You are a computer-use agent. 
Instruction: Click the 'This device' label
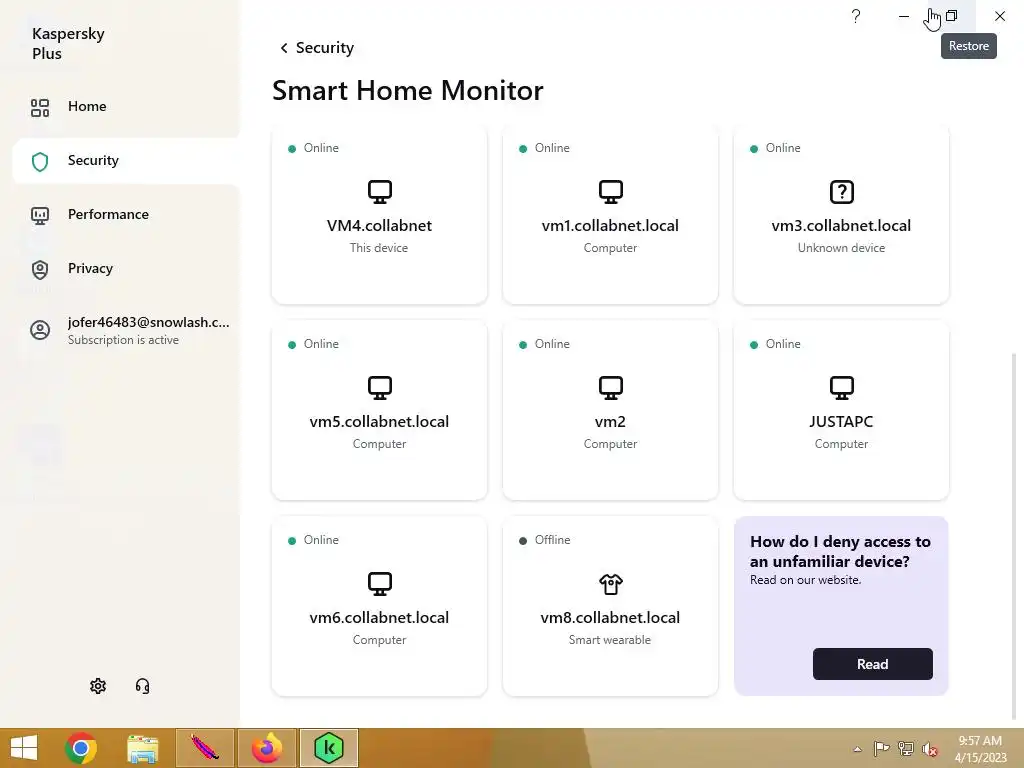coord(379,248)
